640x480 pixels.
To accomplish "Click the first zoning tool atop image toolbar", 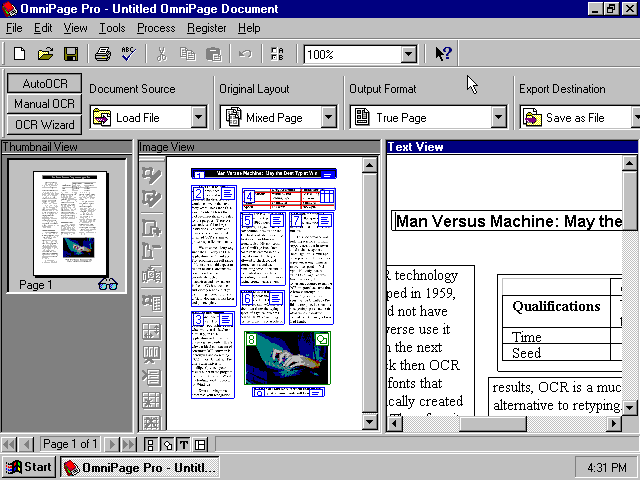I will click(x=151, y=176).
